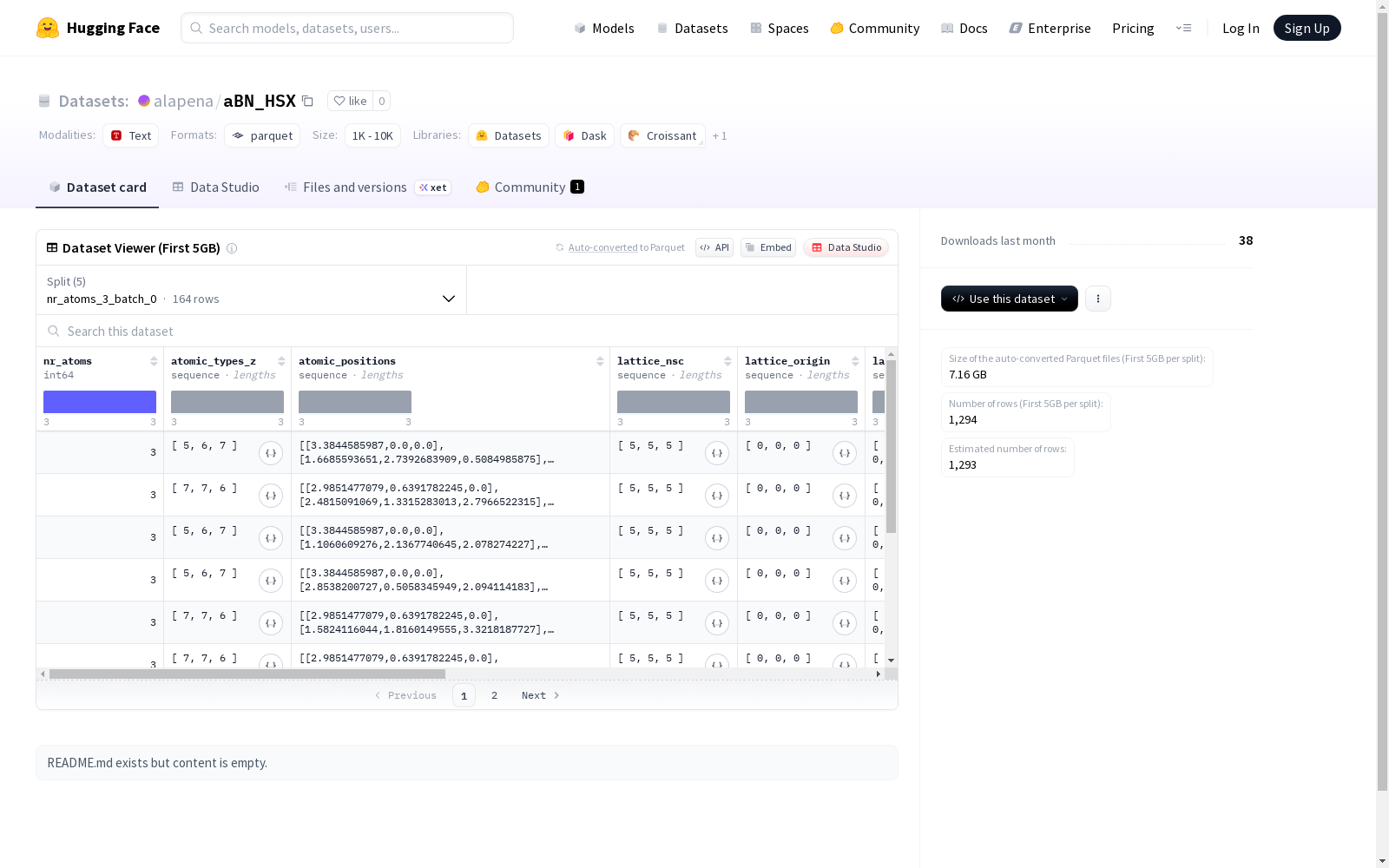Click the Log In link
Screen dimensions: 1389x868
click(x=1241, y=28)
